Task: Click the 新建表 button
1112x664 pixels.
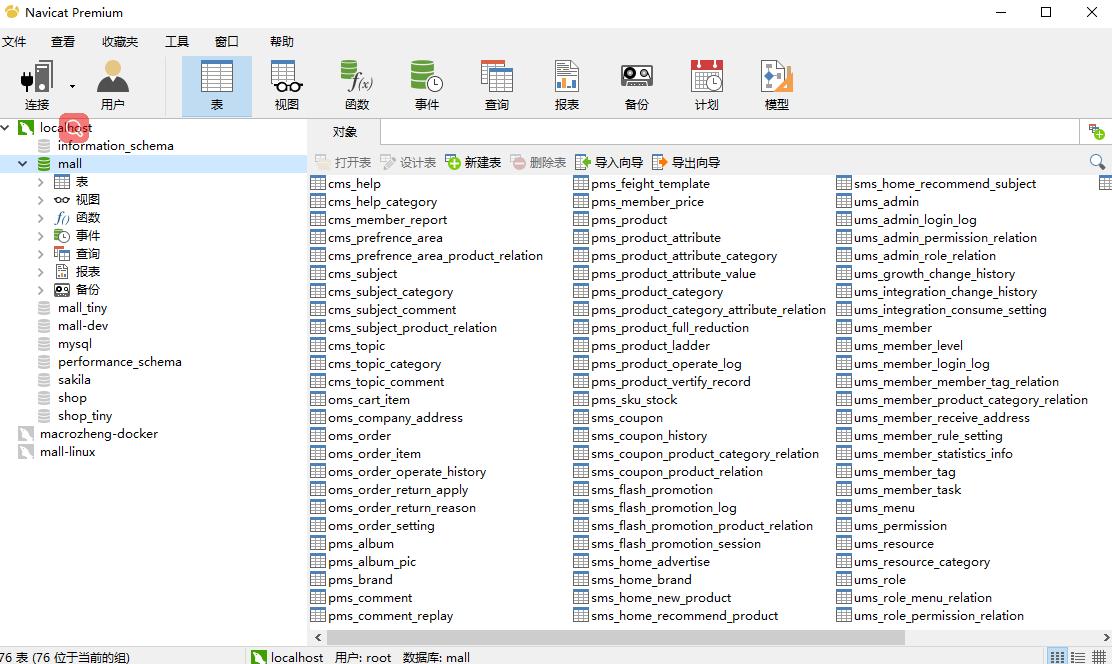Action: [x=473, y=162]
